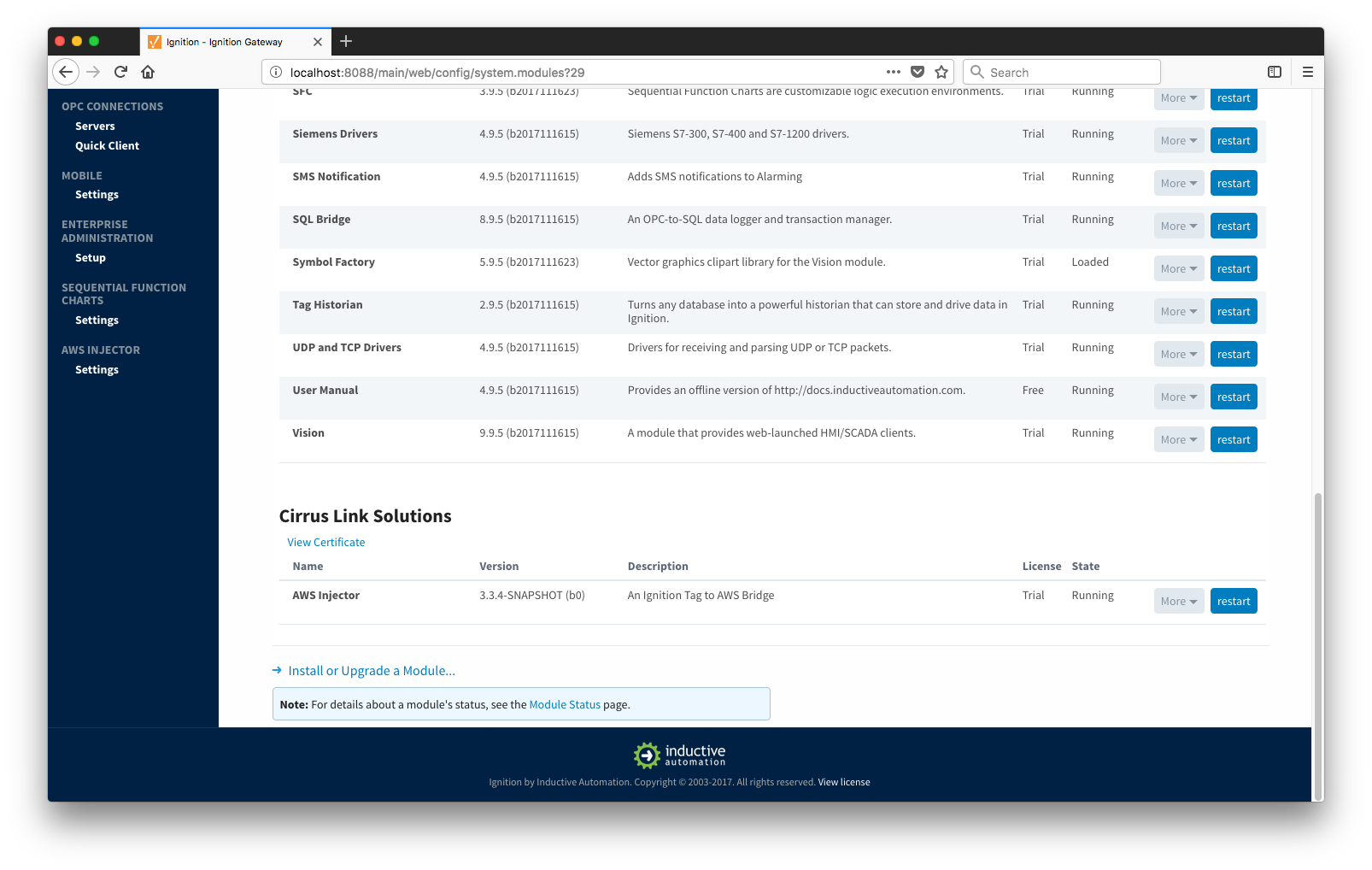This screenshot has height=870, width=1372.
Task: Click in the browser Search field
Action: click(1070, 73)
